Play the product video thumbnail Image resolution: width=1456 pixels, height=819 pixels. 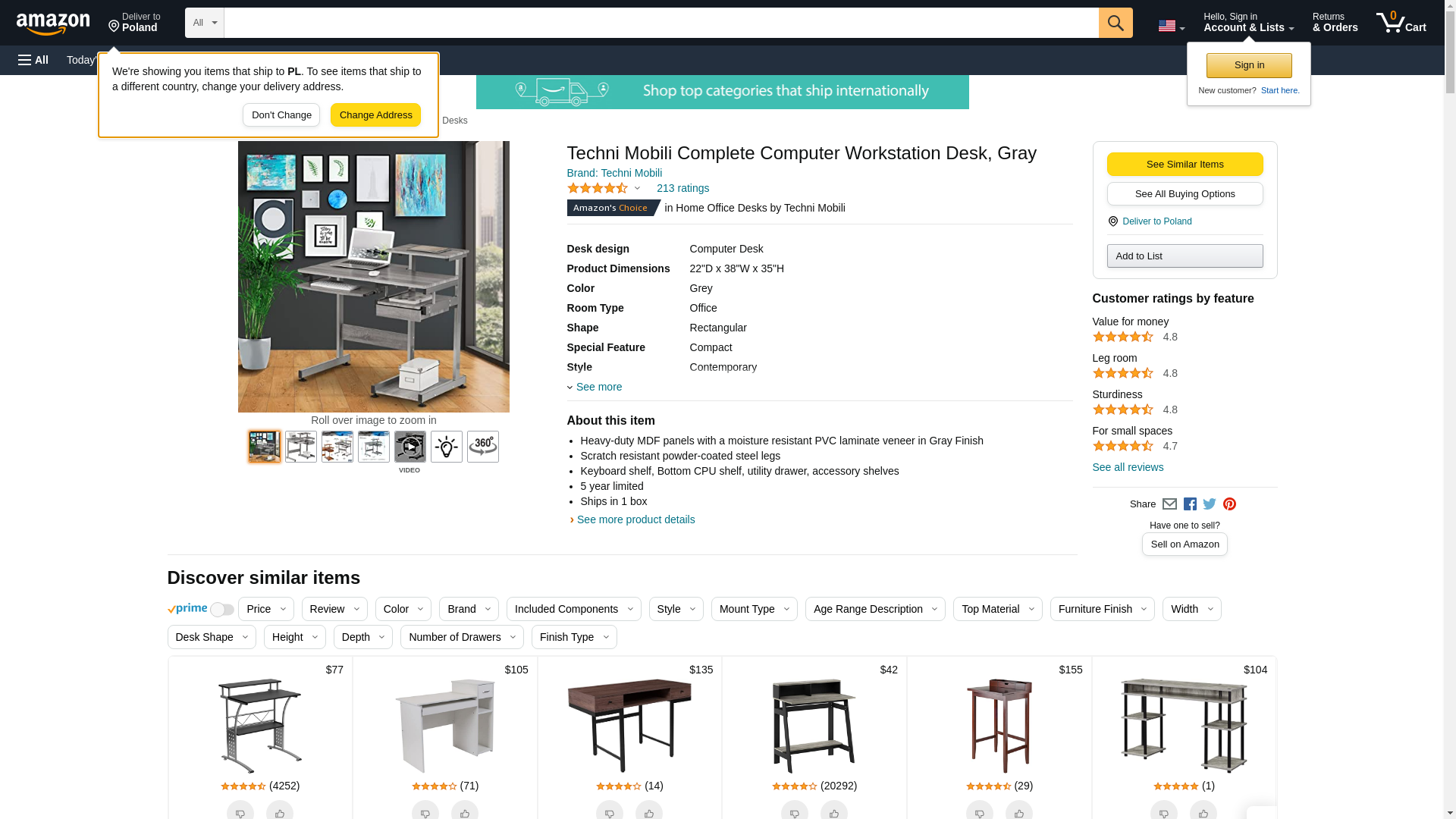[410, 447]
